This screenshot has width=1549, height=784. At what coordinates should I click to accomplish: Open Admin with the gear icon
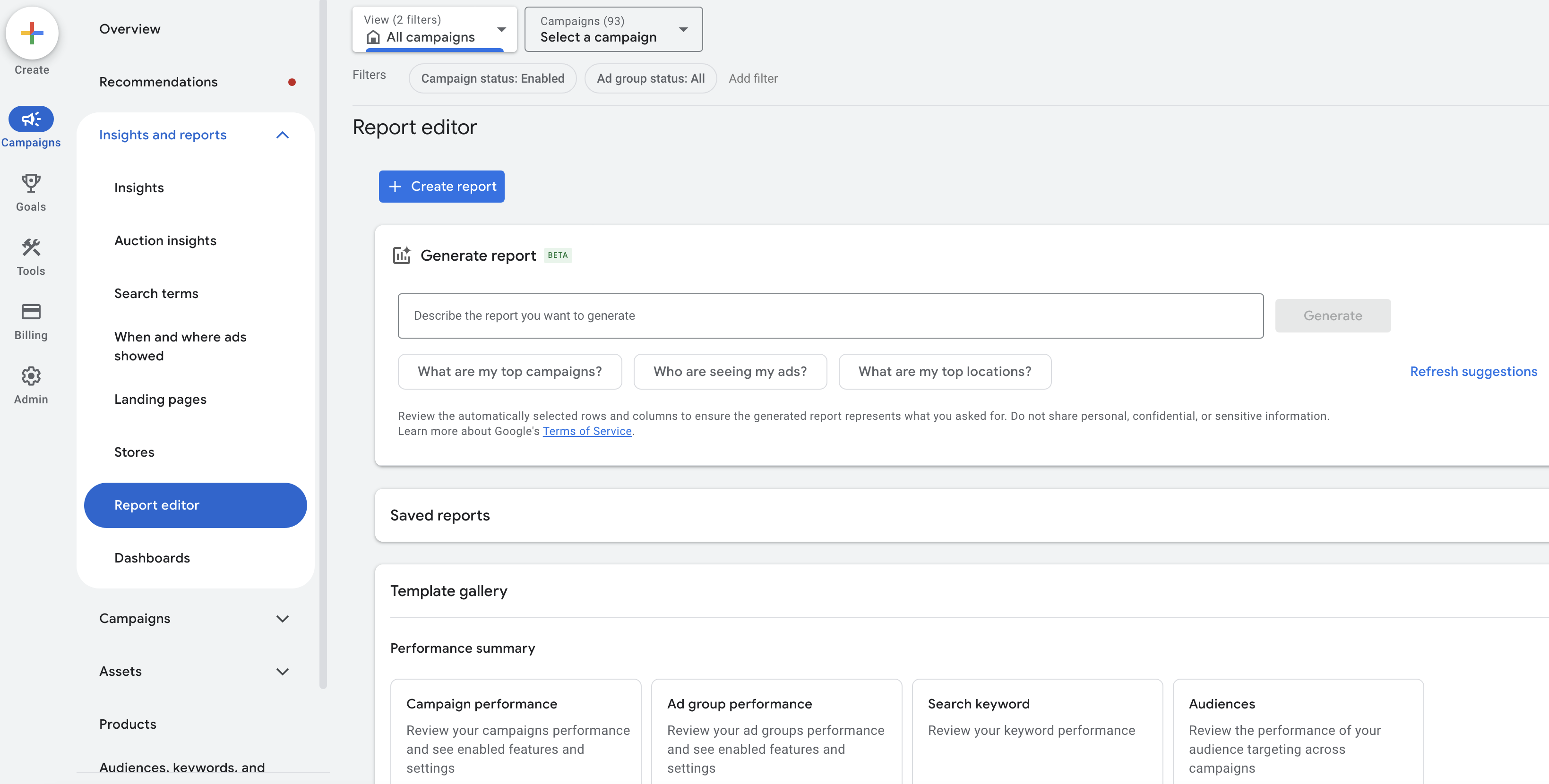click(30, 376)
